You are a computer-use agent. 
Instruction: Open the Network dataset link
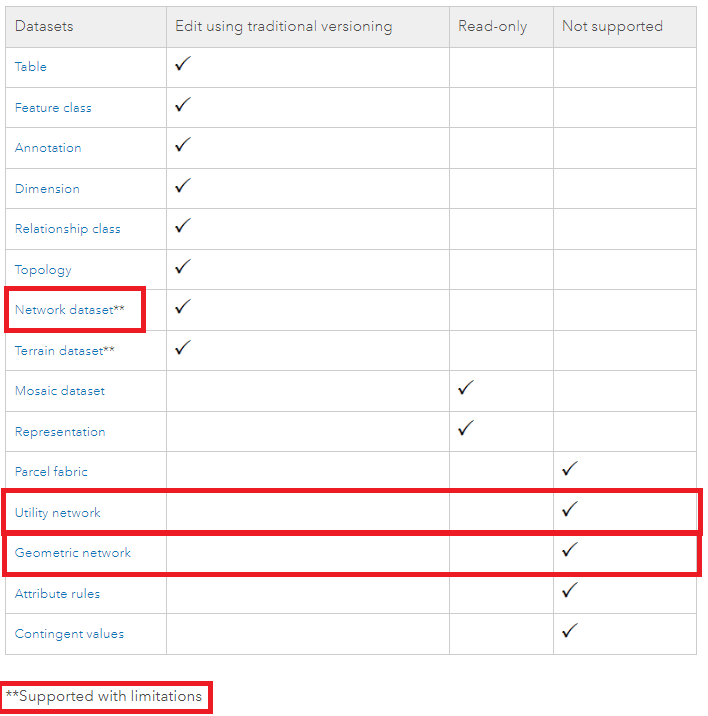64,310
